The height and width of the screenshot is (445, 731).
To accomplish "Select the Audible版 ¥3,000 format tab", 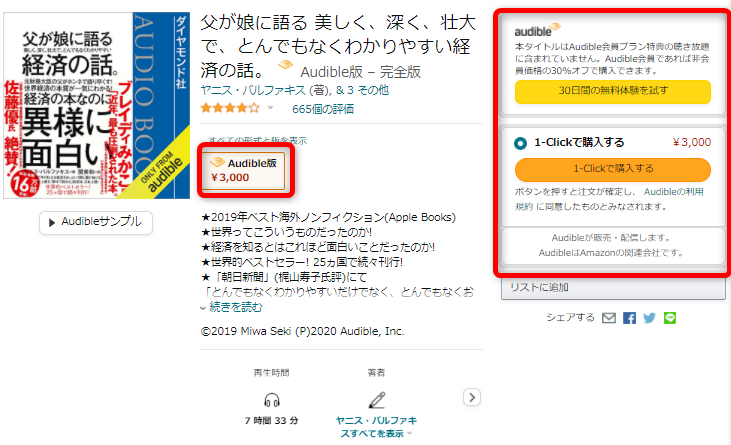I will [x=243, y=171].
